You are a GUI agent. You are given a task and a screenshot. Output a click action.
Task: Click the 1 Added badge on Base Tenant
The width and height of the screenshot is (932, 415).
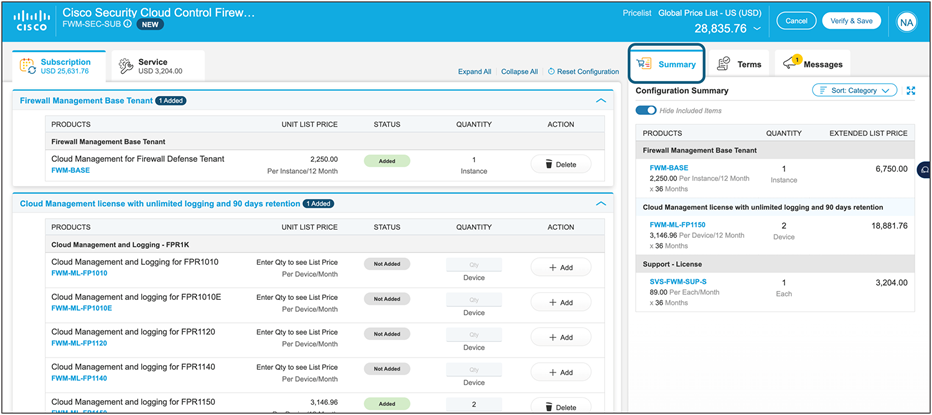pos(171,101)
